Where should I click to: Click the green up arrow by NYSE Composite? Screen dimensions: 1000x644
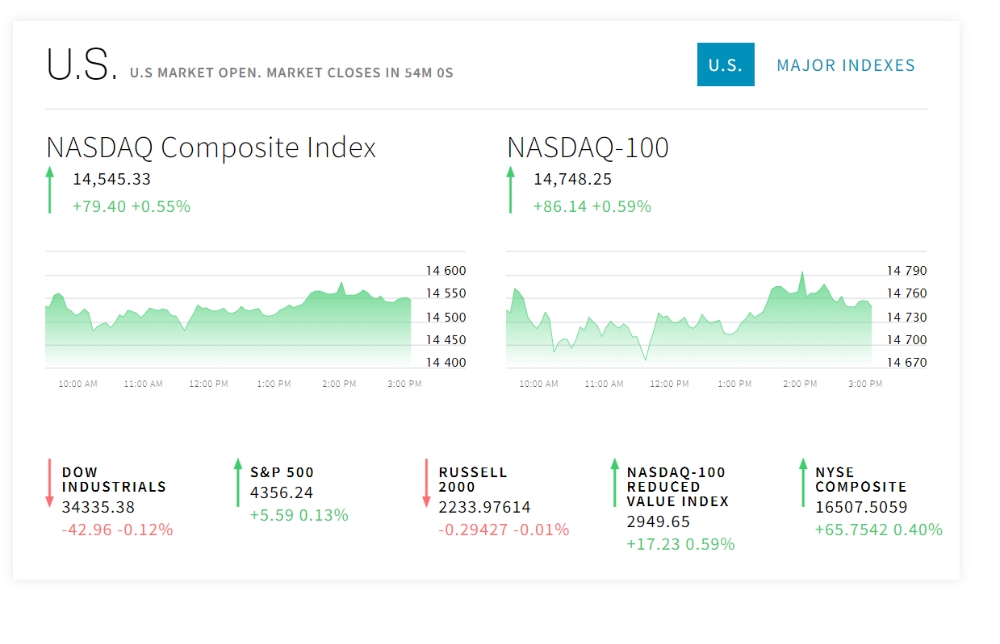pyautogui.click(x=803, y=483)
